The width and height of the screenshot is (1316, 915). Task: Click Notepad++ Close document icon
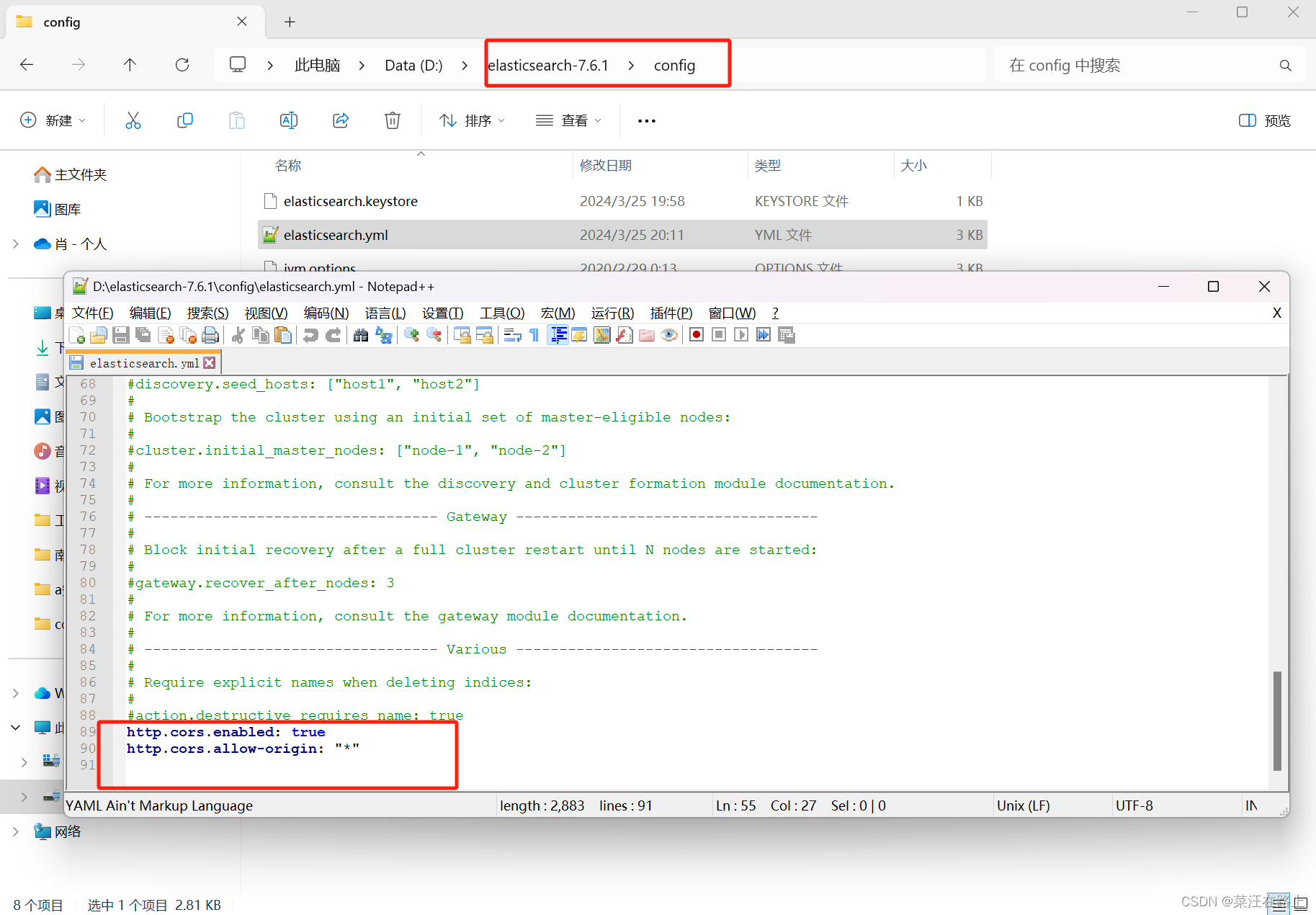point(166,335)
